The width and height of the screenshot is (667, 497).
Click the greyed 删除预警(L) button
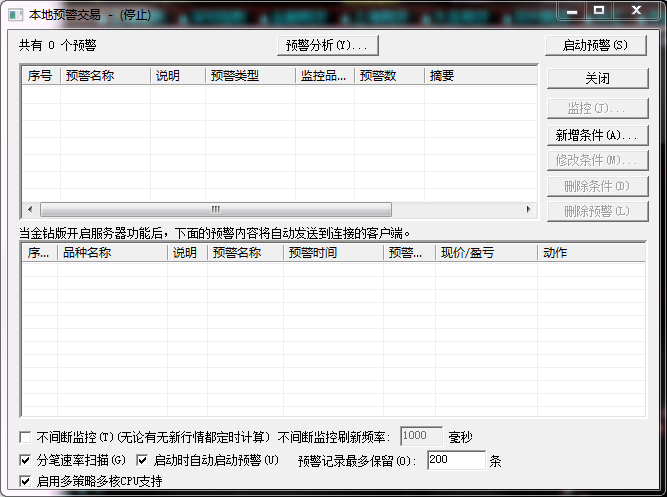tap(598, 211)
